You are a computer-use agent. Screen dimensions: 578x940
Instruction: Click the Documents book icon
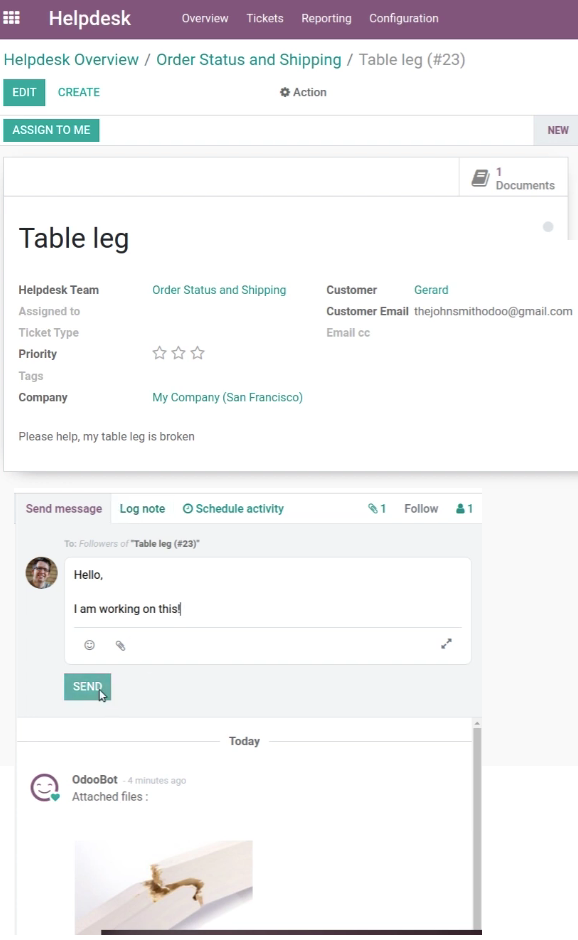pos(480,178)
